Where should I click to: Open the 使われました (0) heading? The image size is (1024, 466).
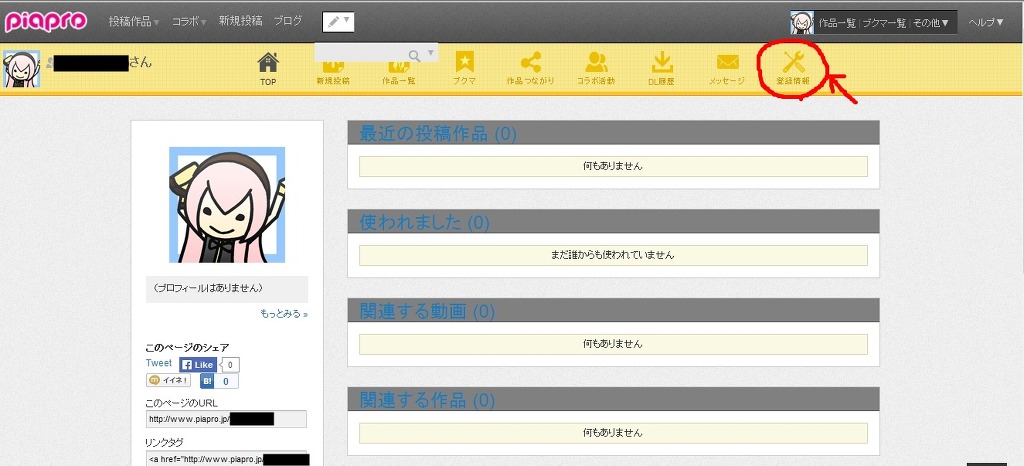[x=424, y=223]
